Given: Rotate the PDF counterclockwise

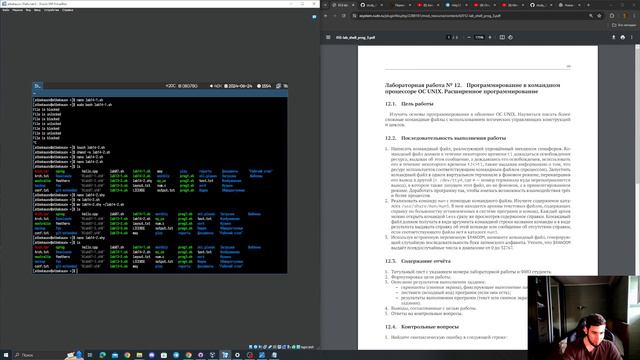Looking at the screenshot, I should click(511, 37).
